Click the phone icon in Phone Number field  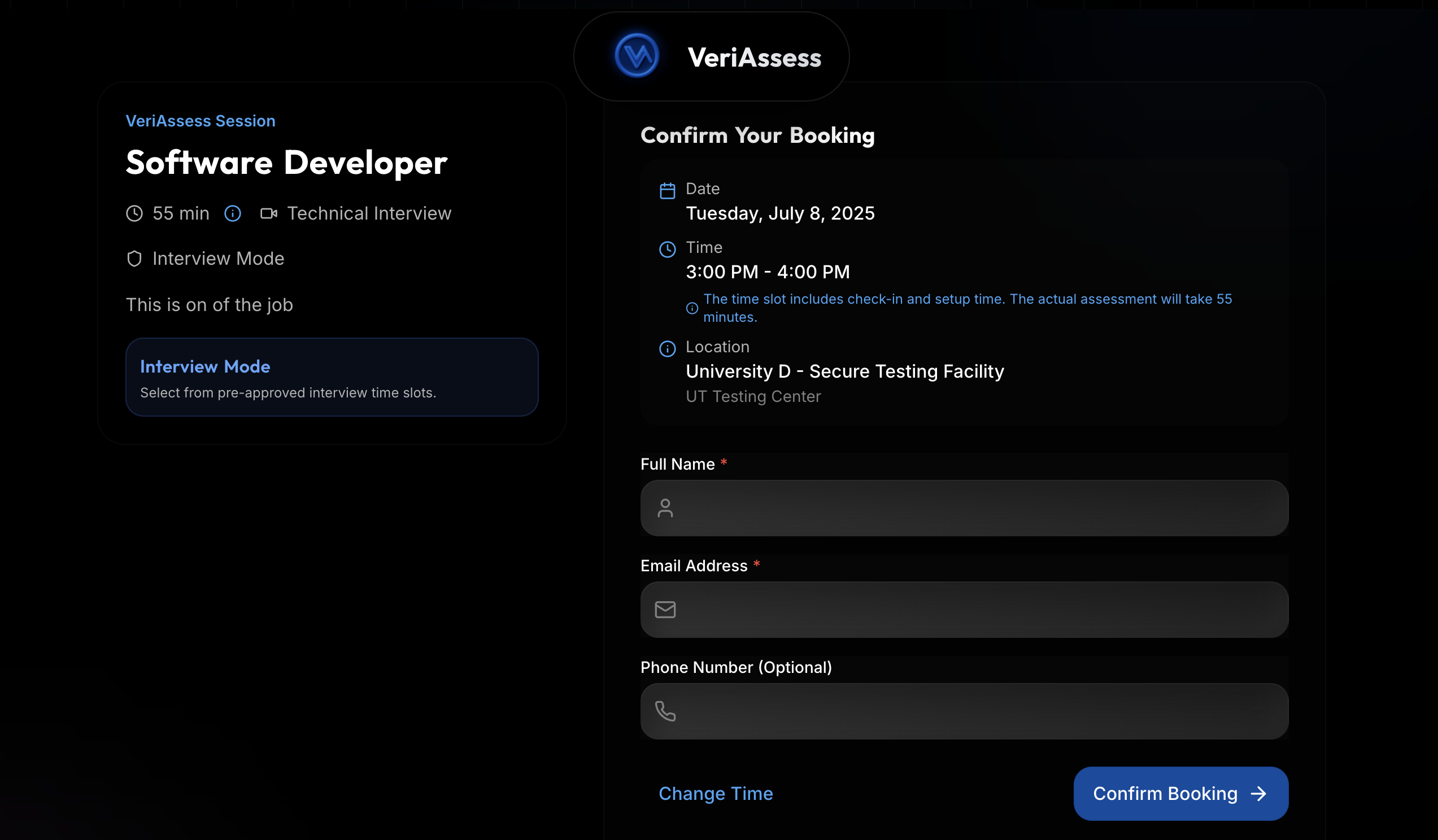click(x=665, y=711)
